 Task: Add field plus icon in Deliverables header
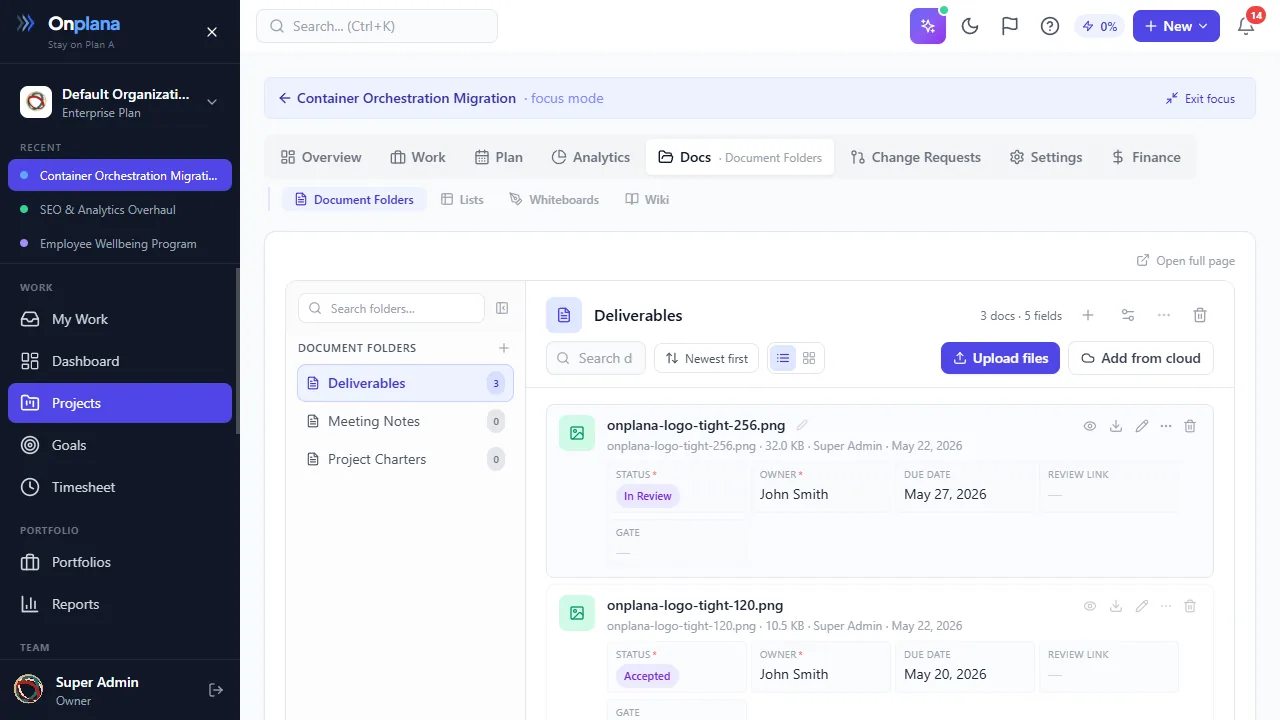pyautogui.click(x=1088, y=315)
